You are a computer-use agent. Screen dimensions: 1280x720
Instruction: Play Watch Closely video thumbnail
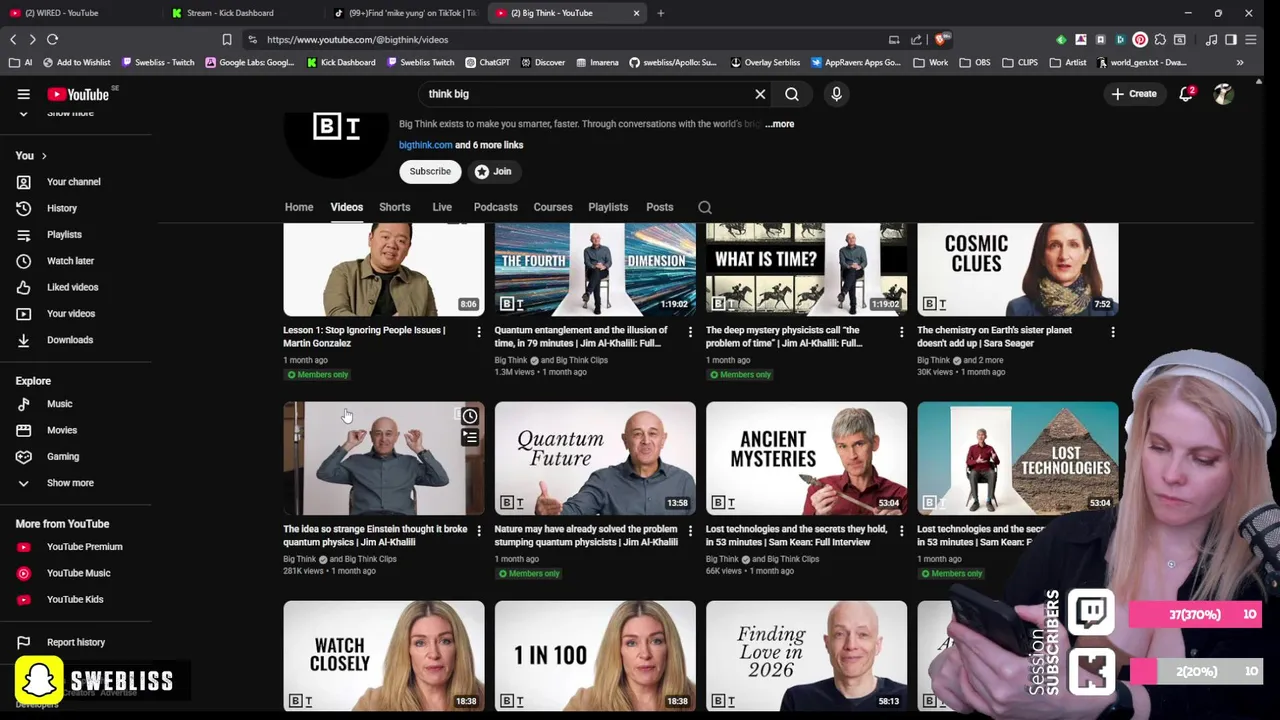[x=384, y=656]
